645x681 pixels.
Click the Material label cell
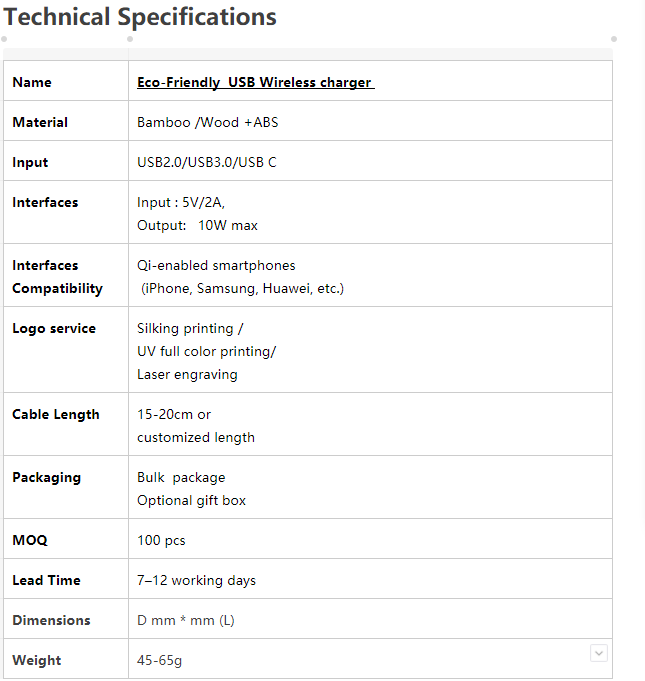click(40, 122)
